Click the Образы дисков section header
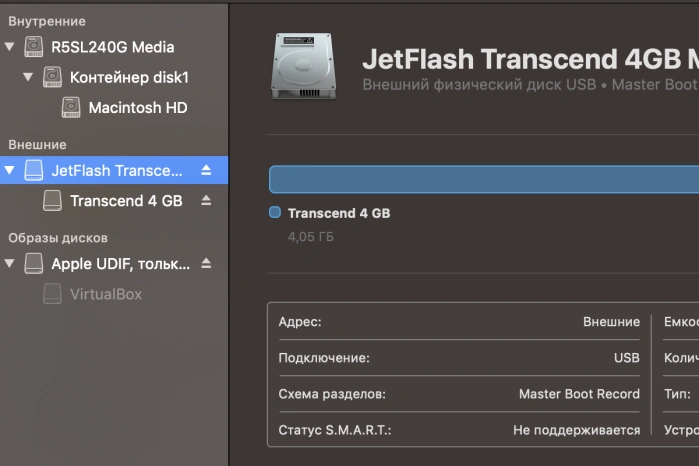Viewport: 699px width, 466px height. coord(58,238)
